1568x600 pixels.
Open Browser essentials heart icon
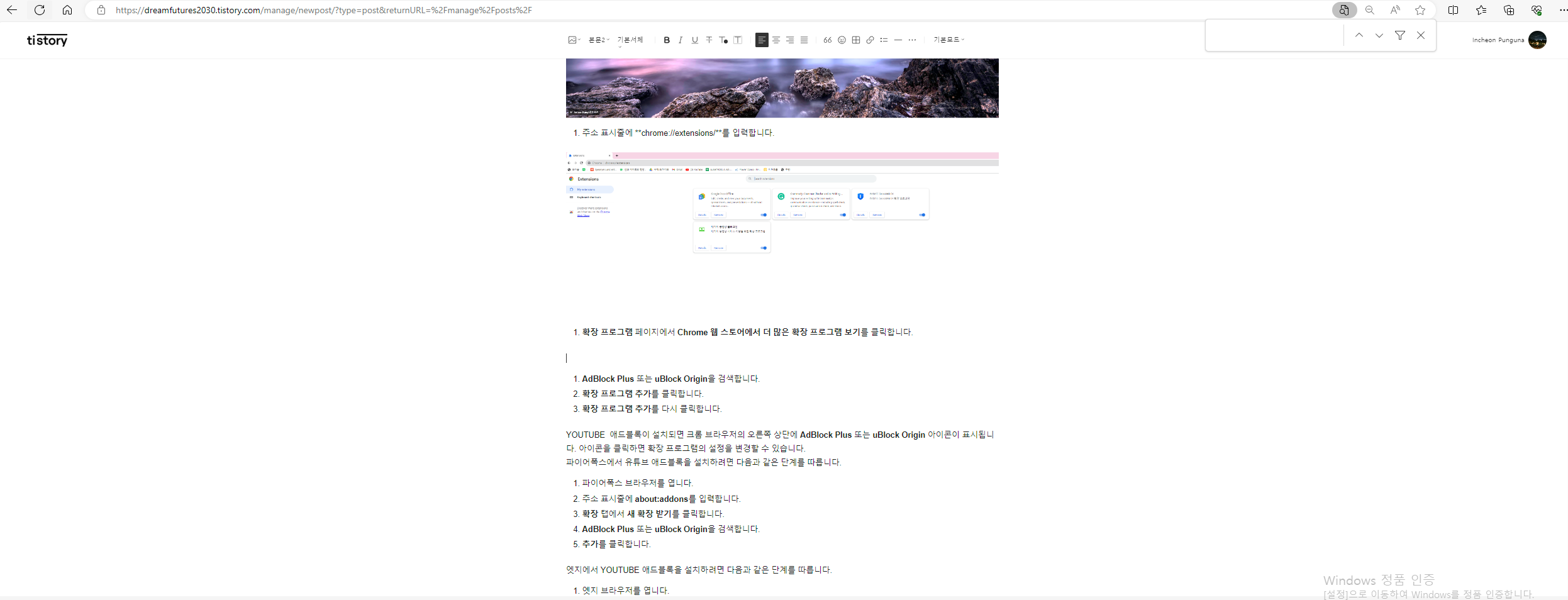pos(1537,10)
